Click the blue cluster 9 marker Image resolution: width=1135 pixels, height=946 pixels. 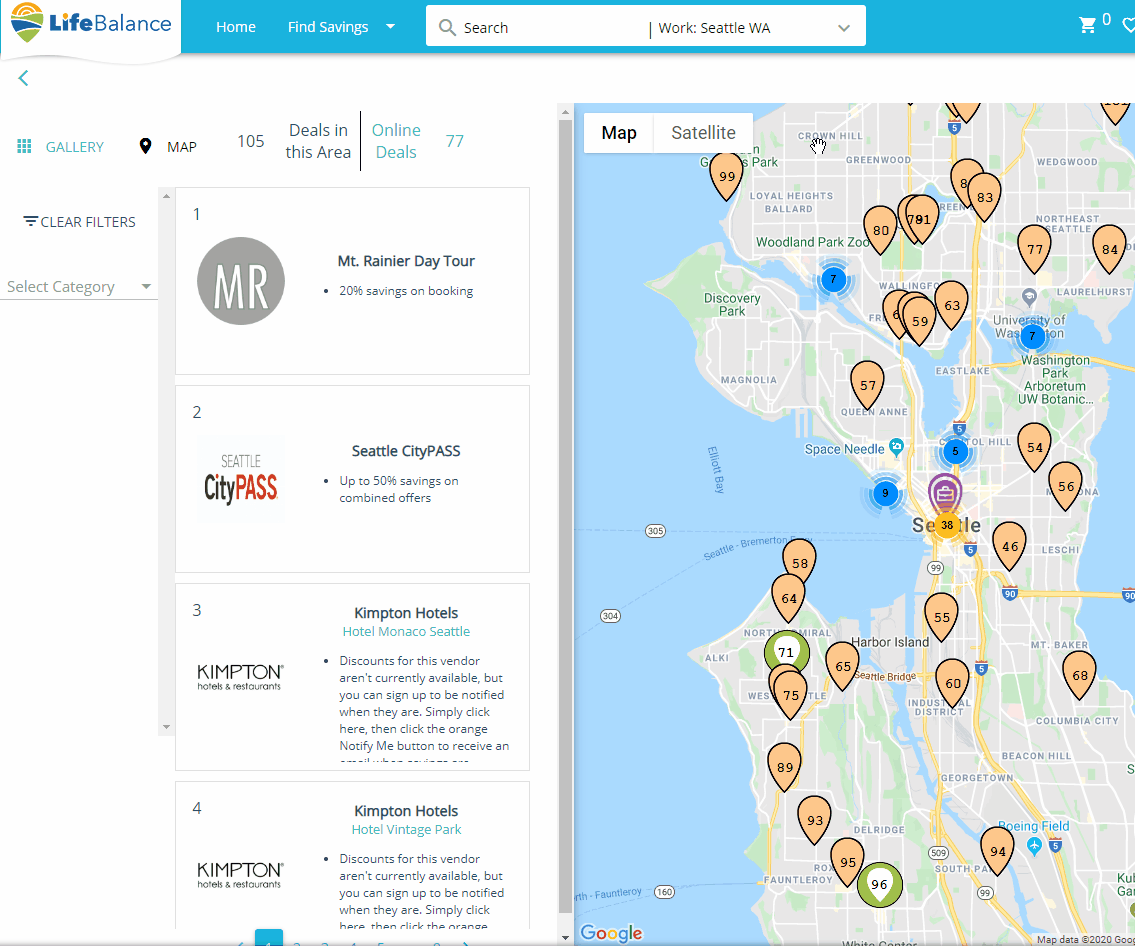[885, 494]
